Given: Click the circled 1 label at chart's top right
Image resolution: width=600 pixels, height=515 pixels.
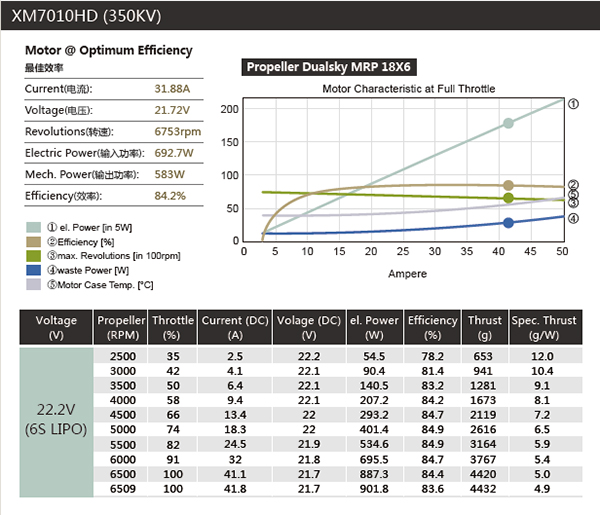Looking at the screenshot, I should [573, 103].
